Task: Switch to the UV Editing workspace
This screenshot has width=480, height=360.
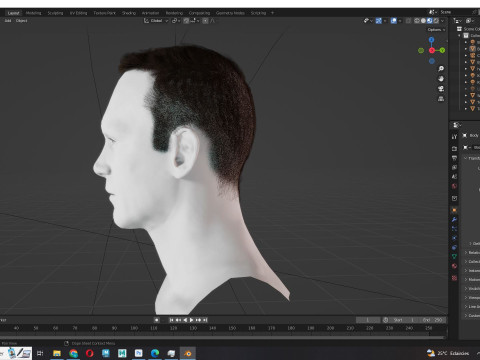Action: pos(78,13)
